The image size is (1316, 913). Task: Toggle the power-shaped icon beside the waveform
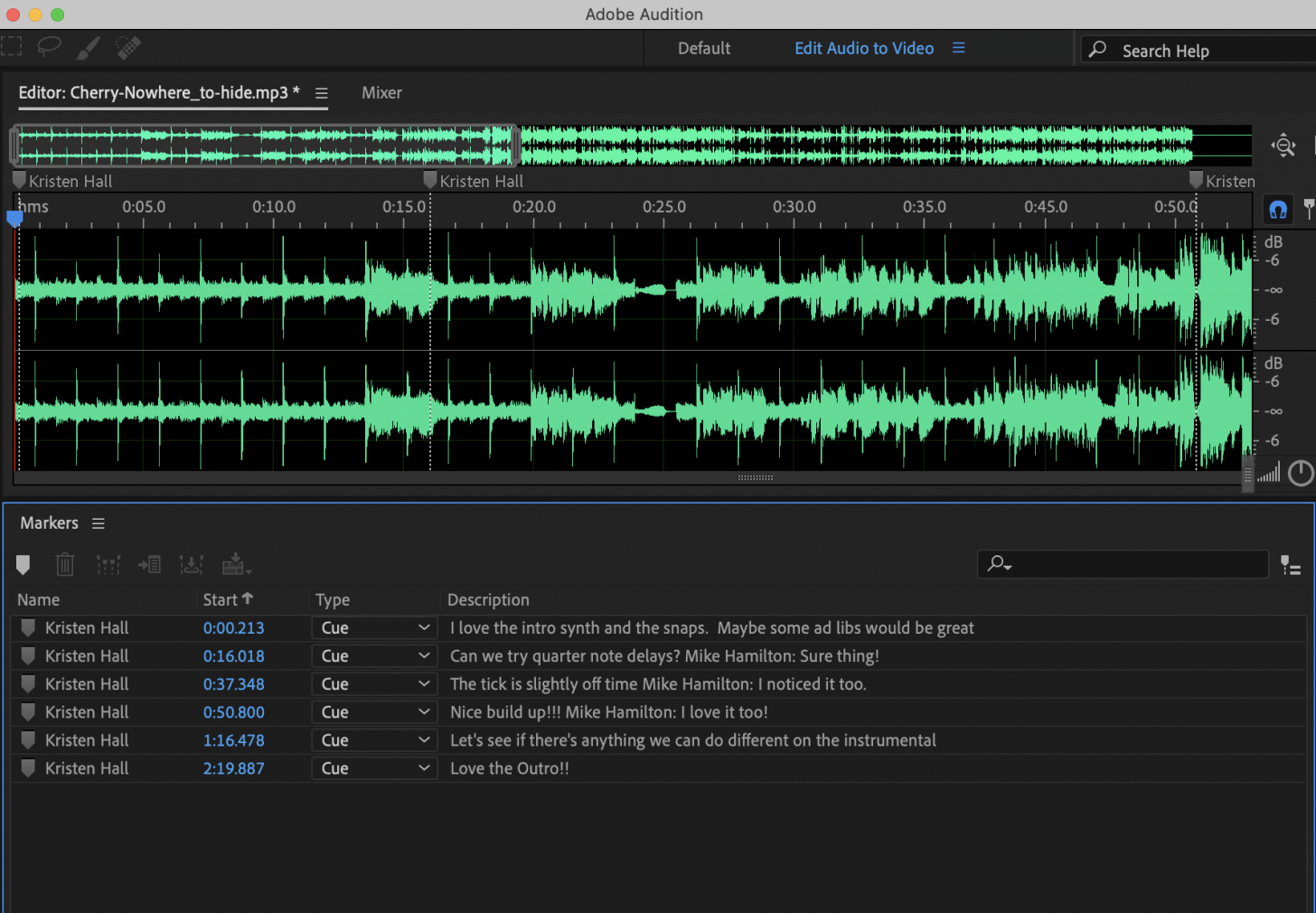pos(1300,473)
